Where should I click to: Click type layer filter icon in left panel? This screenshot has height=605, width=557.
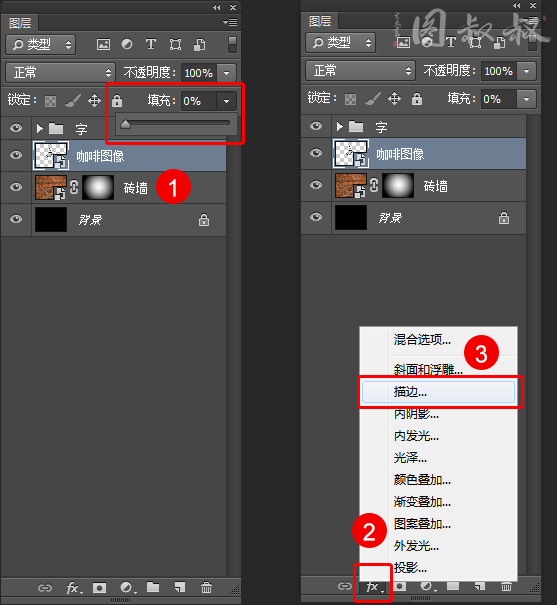click(151, 44)
